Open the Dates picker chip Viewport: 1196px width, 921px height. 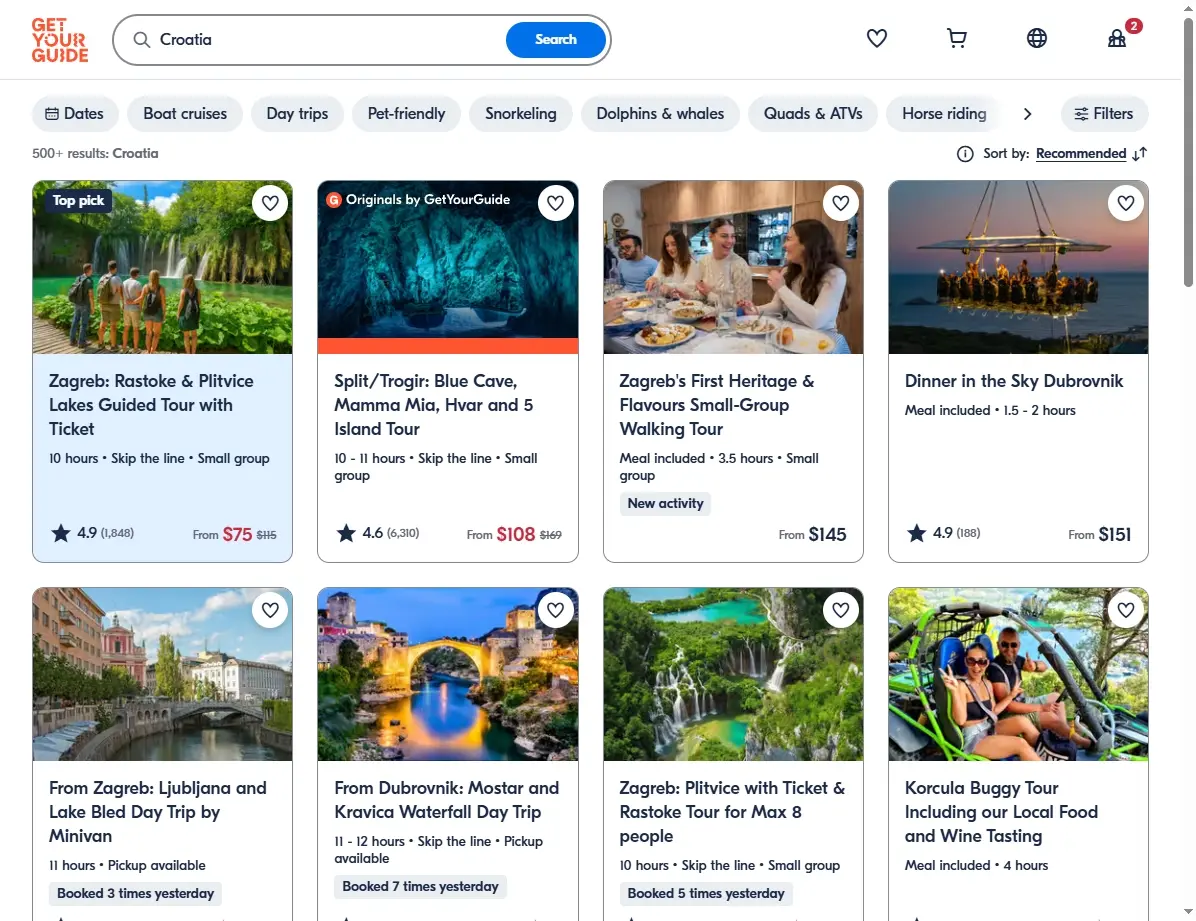[x=75, y=114]
